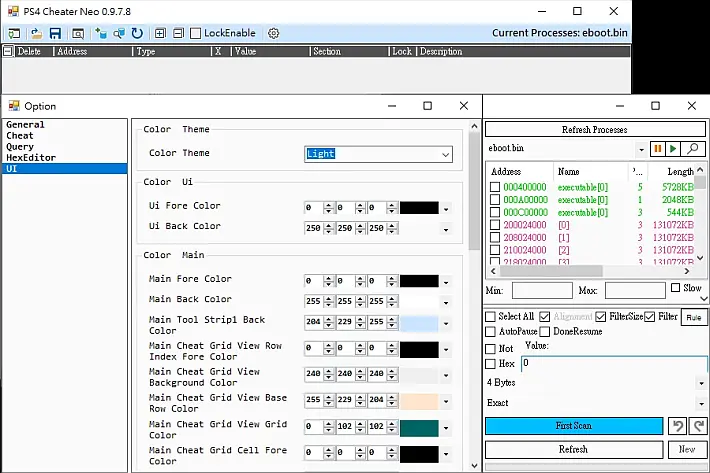Click the Min input field
This screenshot has height=473, width=710.
[542, 291]
